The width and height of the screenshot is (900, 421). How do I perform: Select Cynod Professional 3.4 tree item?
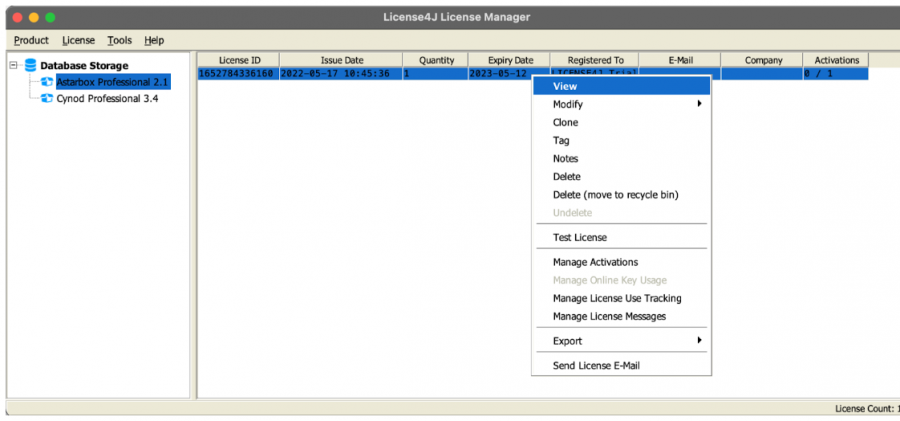click(107, 99)
